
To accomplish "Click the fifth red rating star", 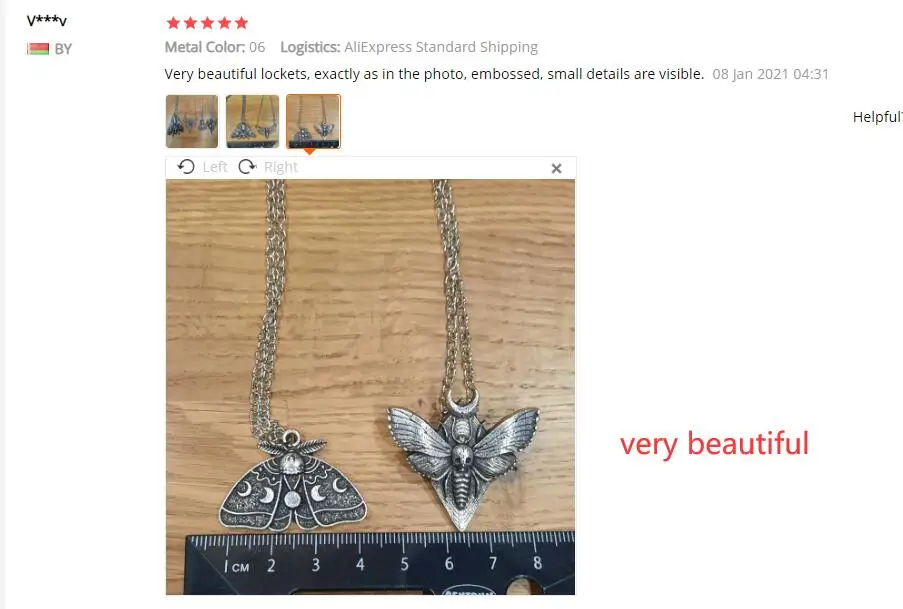I will 241,23.
